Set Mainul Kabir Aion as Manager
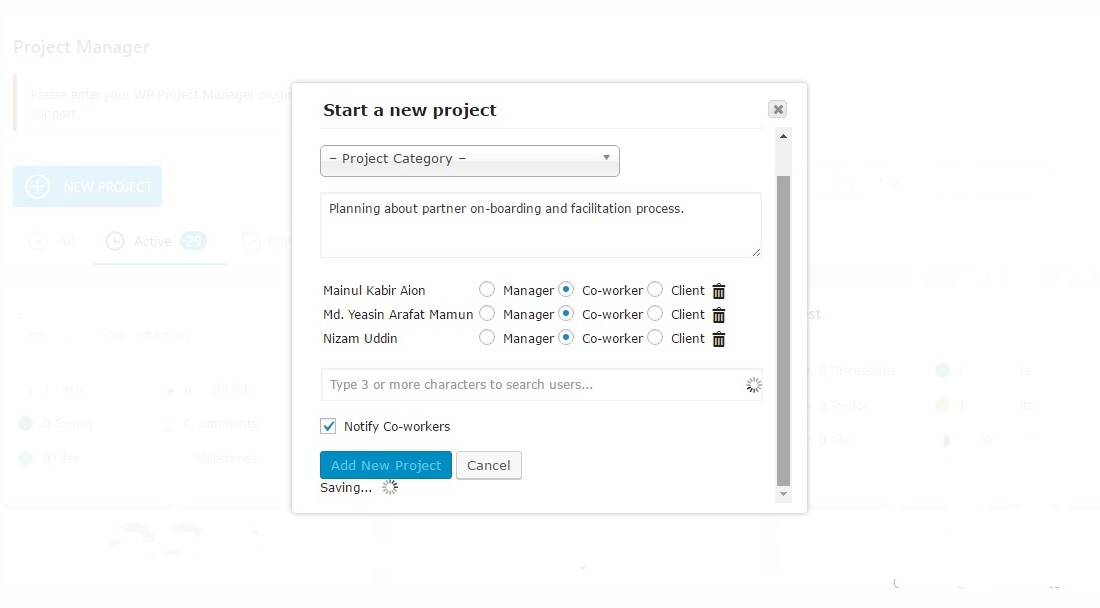 point(487,290)
